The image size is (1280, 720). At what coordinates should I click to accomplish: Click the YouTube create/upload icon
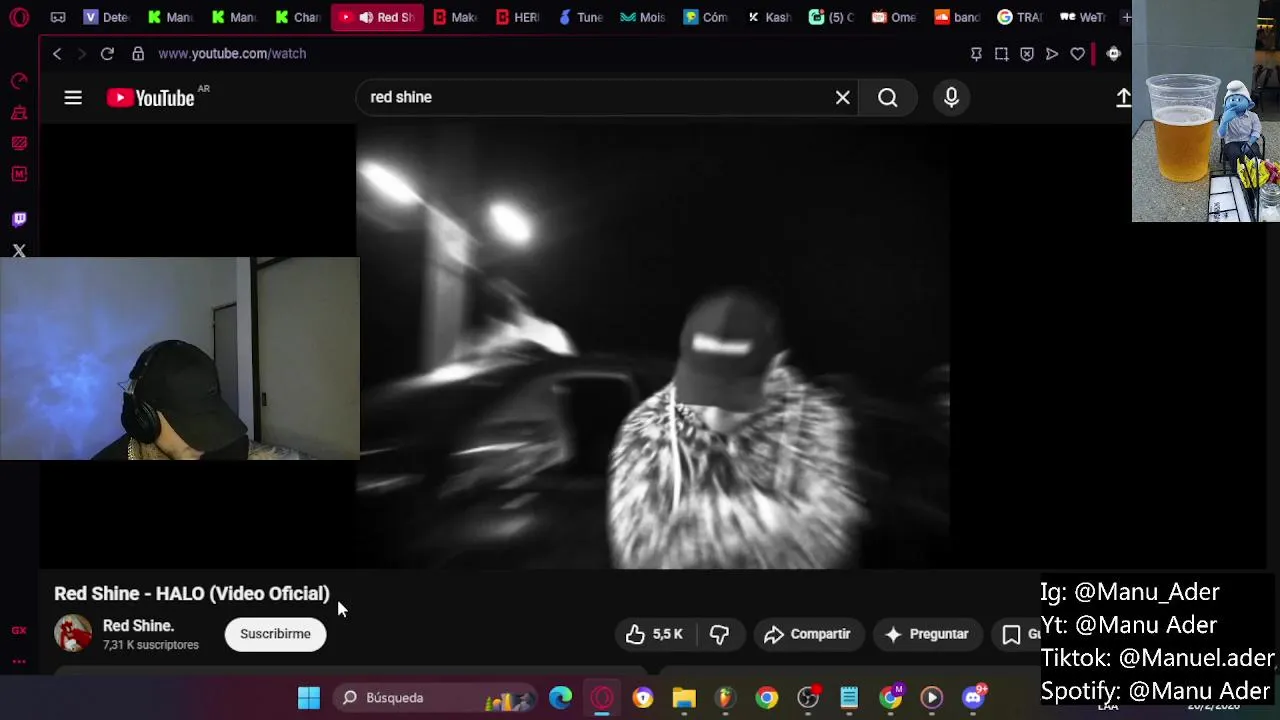pyautogui.click(x=1123, y=97)
